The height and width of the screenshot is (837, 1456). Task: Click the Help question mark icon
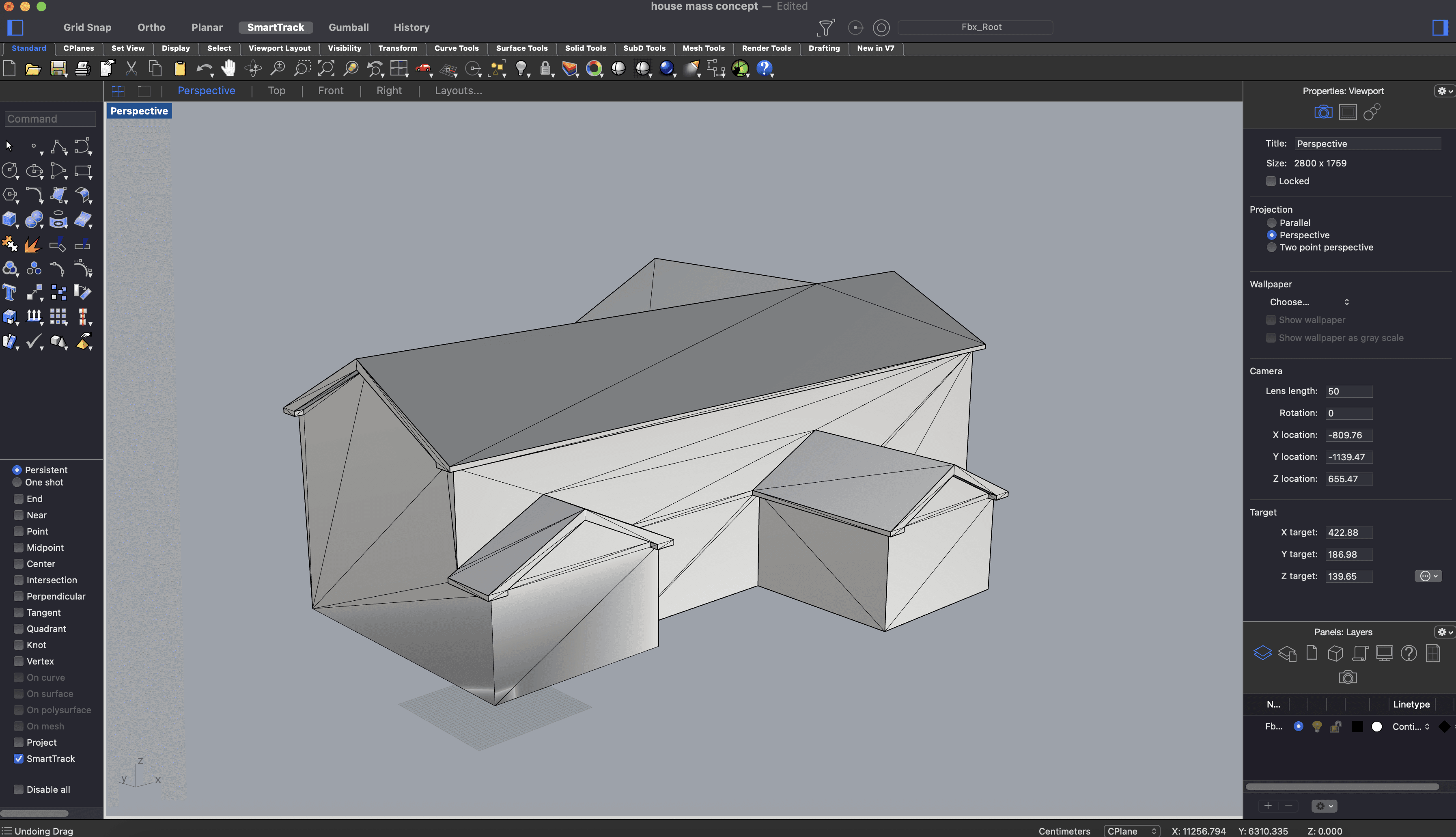(764, 69)
